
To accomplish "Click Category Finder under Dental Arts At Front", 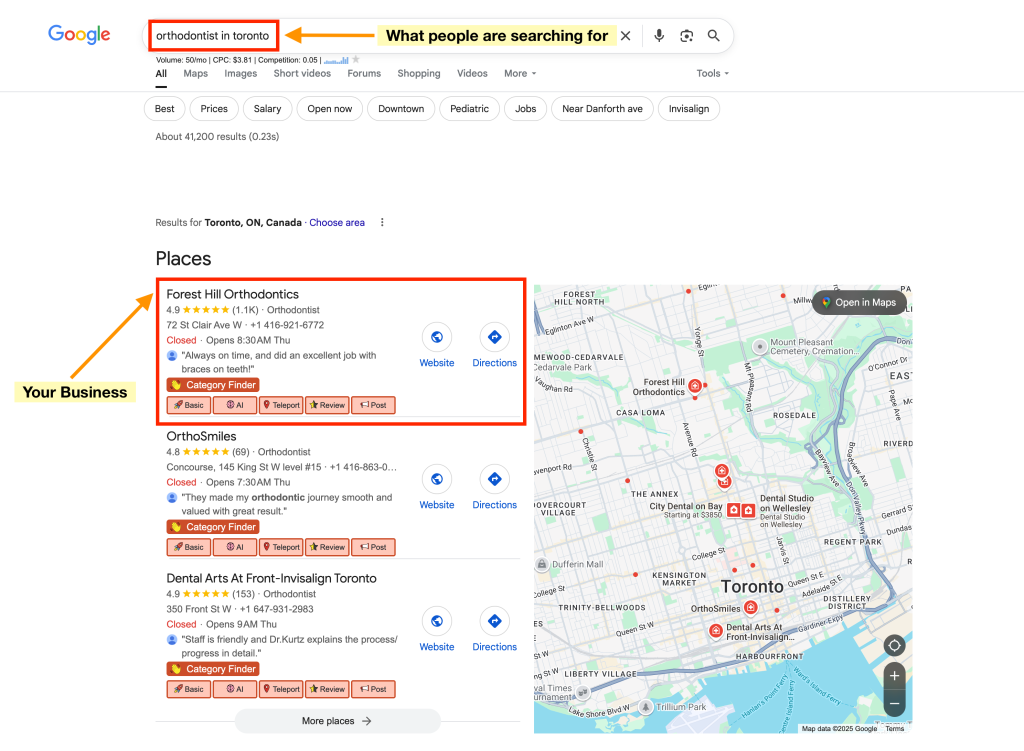I will (x=213, y=669).
